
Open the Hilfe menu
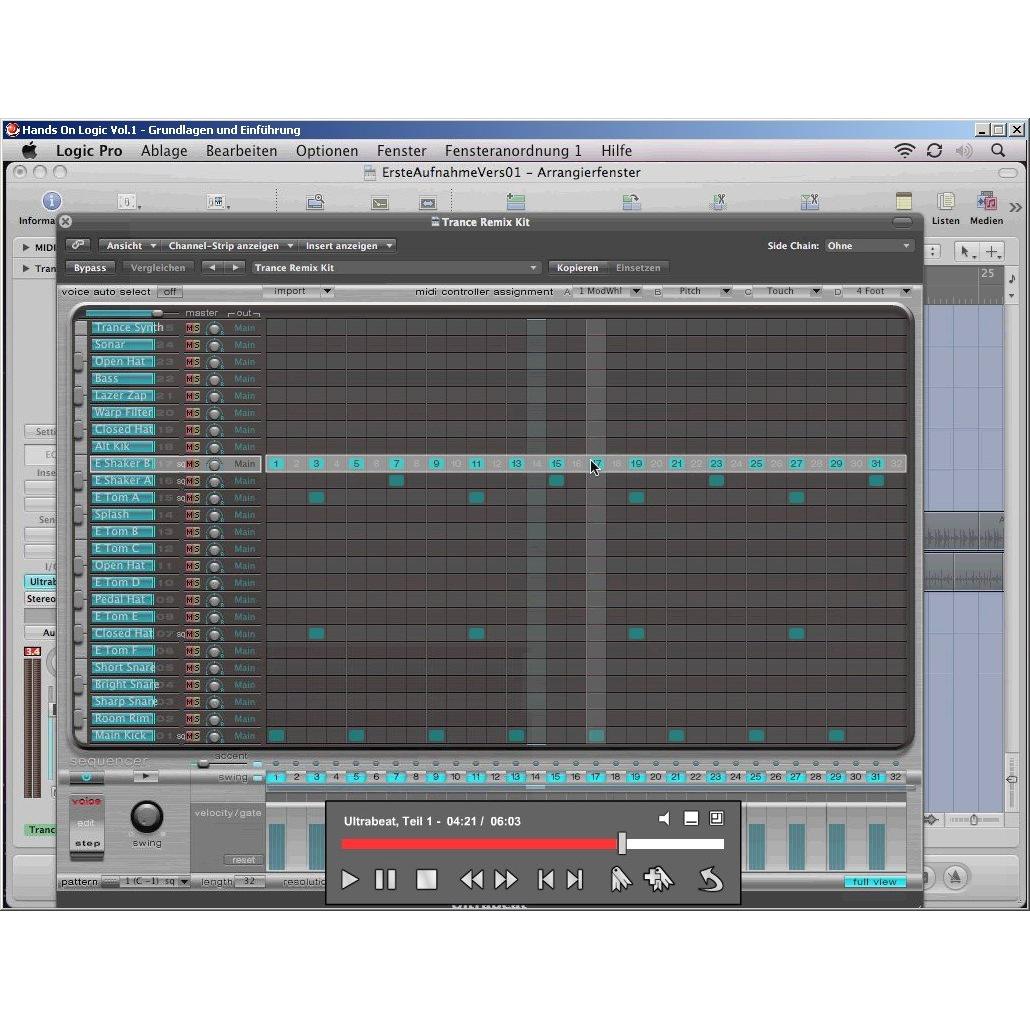[616, 150]
